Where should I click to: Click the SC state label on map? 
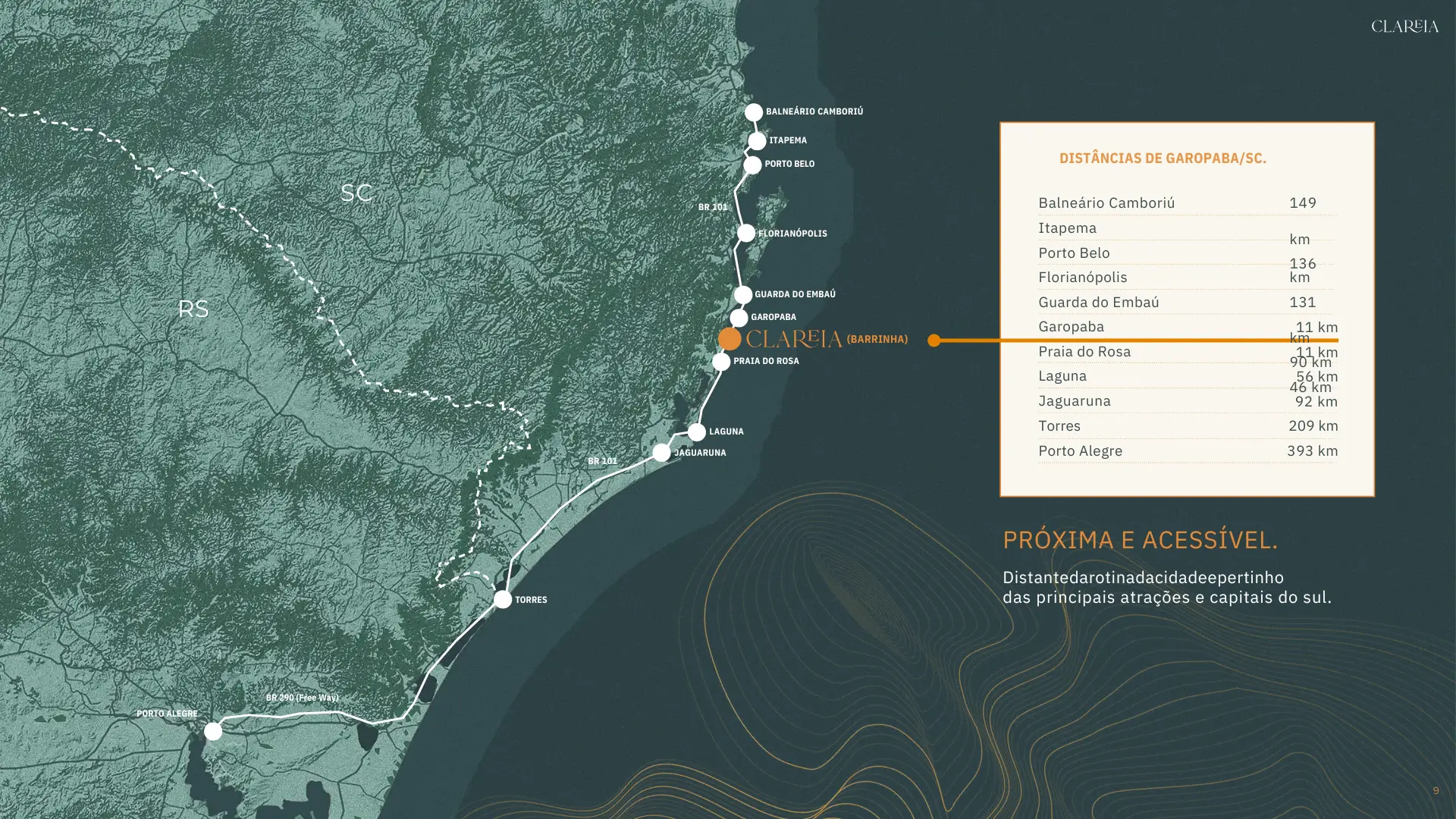[356, 193]
